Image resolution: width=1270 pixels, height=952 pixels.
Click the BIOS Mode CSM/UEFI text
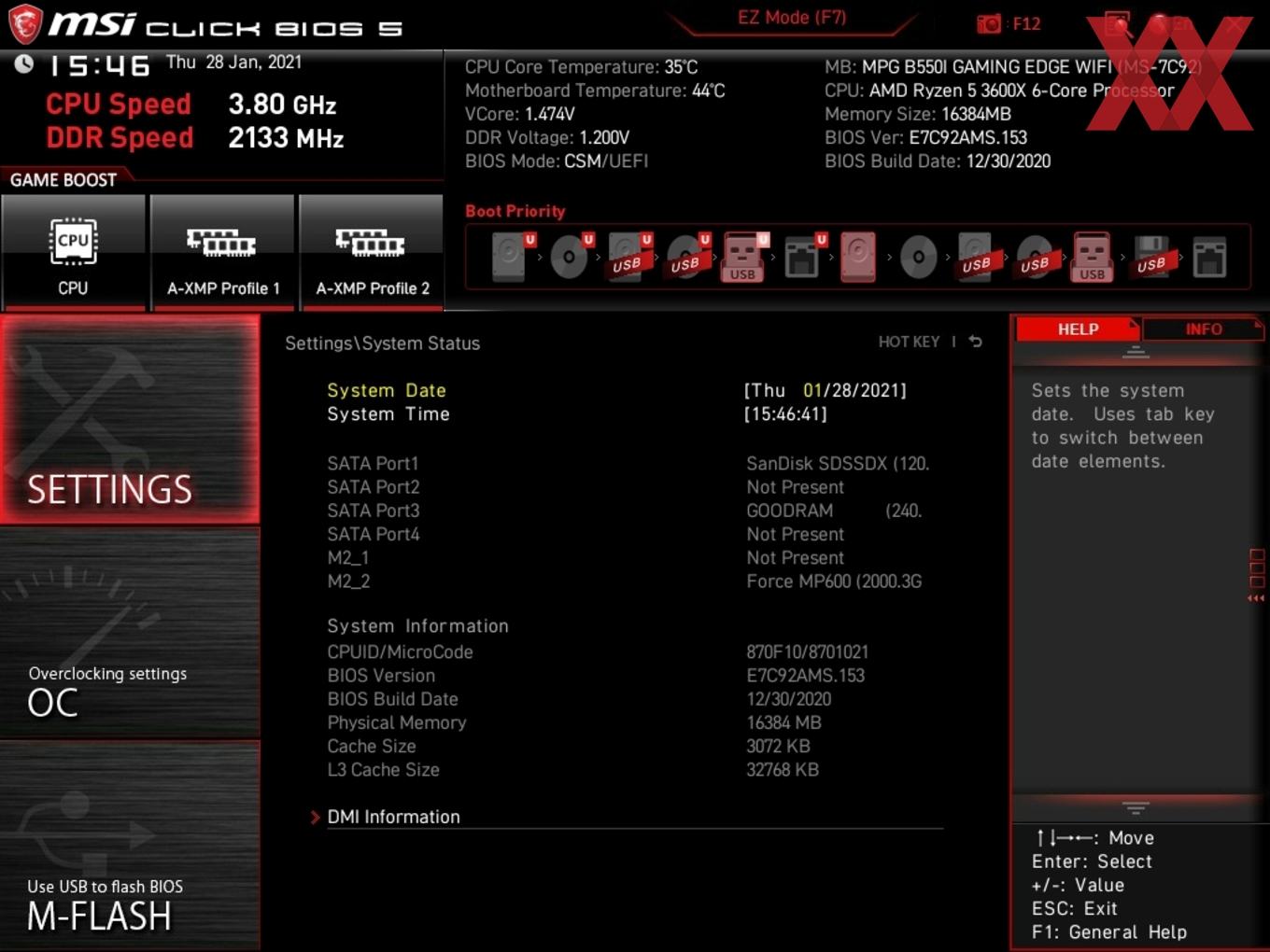pyautogui.click(x=557, y=161)
